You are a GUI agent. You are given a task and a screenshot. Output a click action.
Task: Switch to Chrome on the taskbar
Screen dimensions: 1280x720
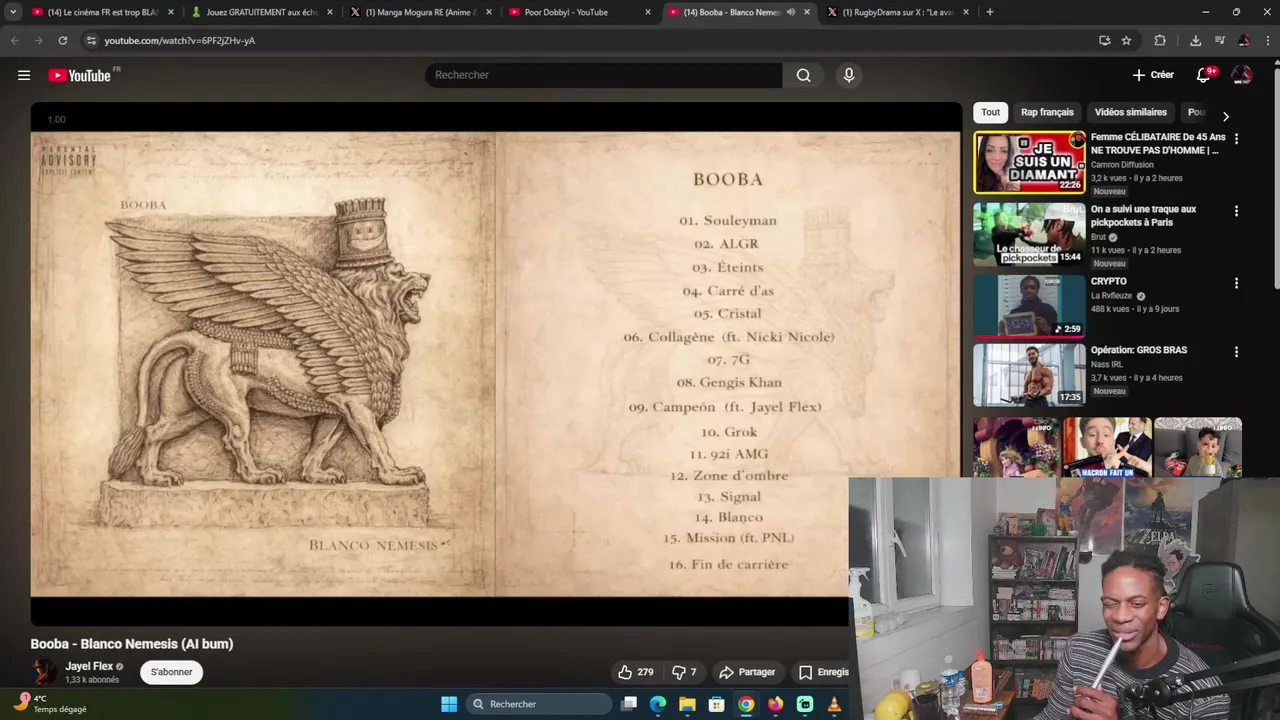(746, 704)
